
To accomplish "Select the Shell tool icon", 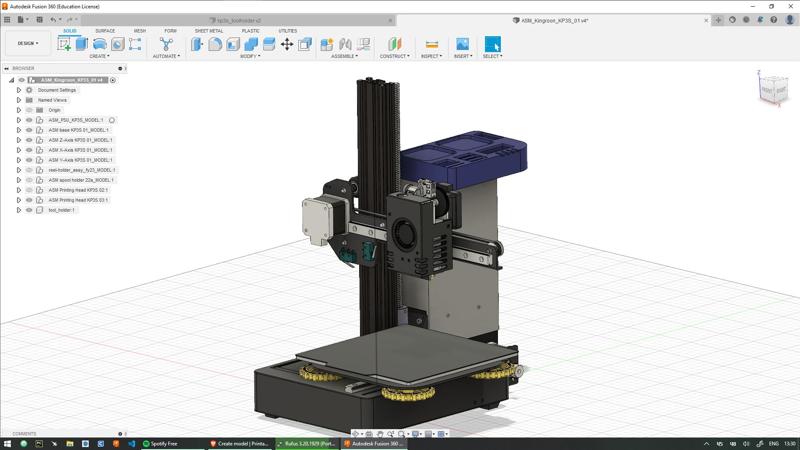I will tap(233, 44).
